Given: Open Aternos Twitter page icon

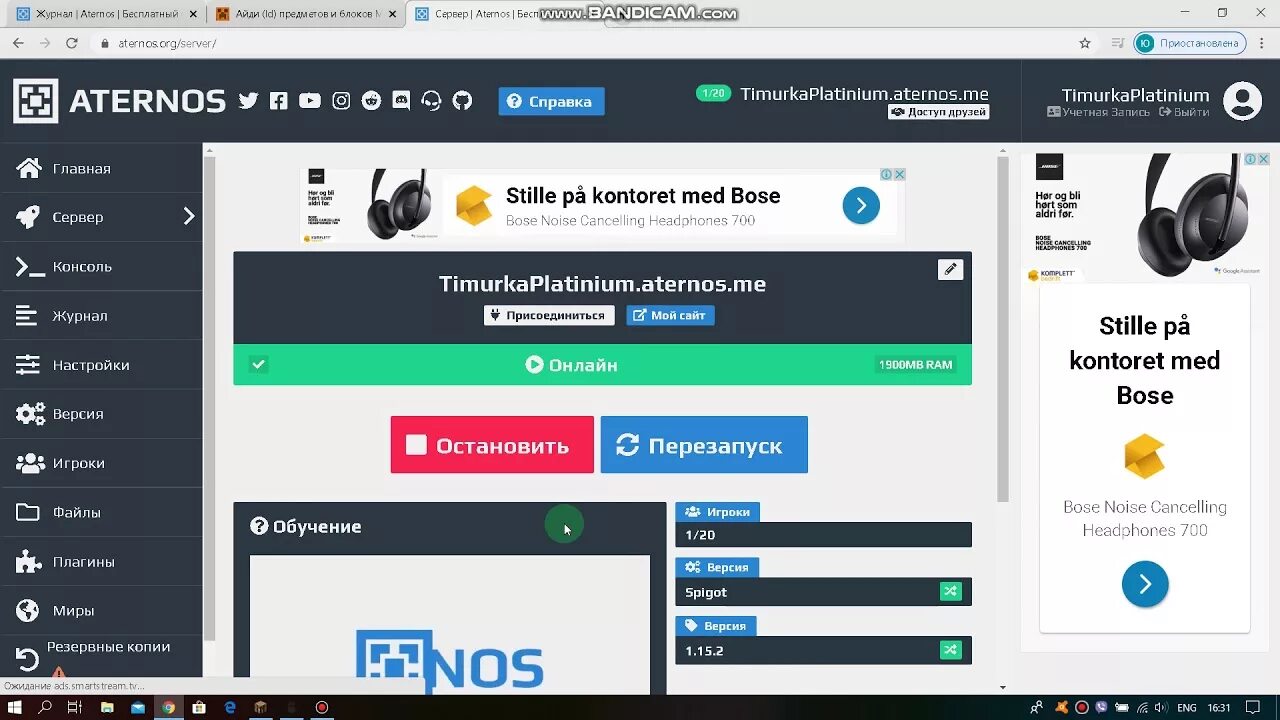Looking at the screenshot, I should pyautogui.click(x=248, y=101).
